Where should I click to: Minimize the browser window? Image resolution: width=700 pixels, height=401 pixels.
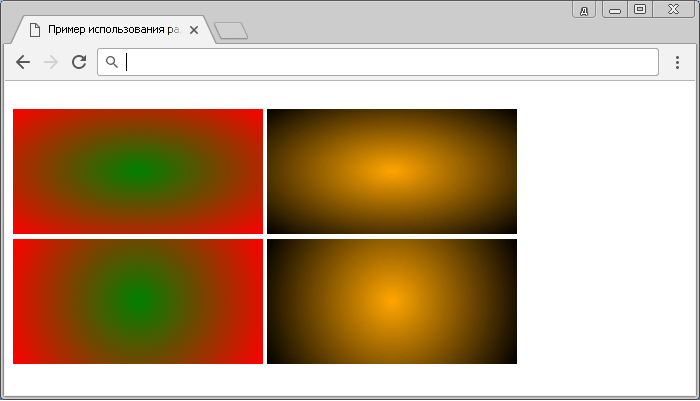615,10
